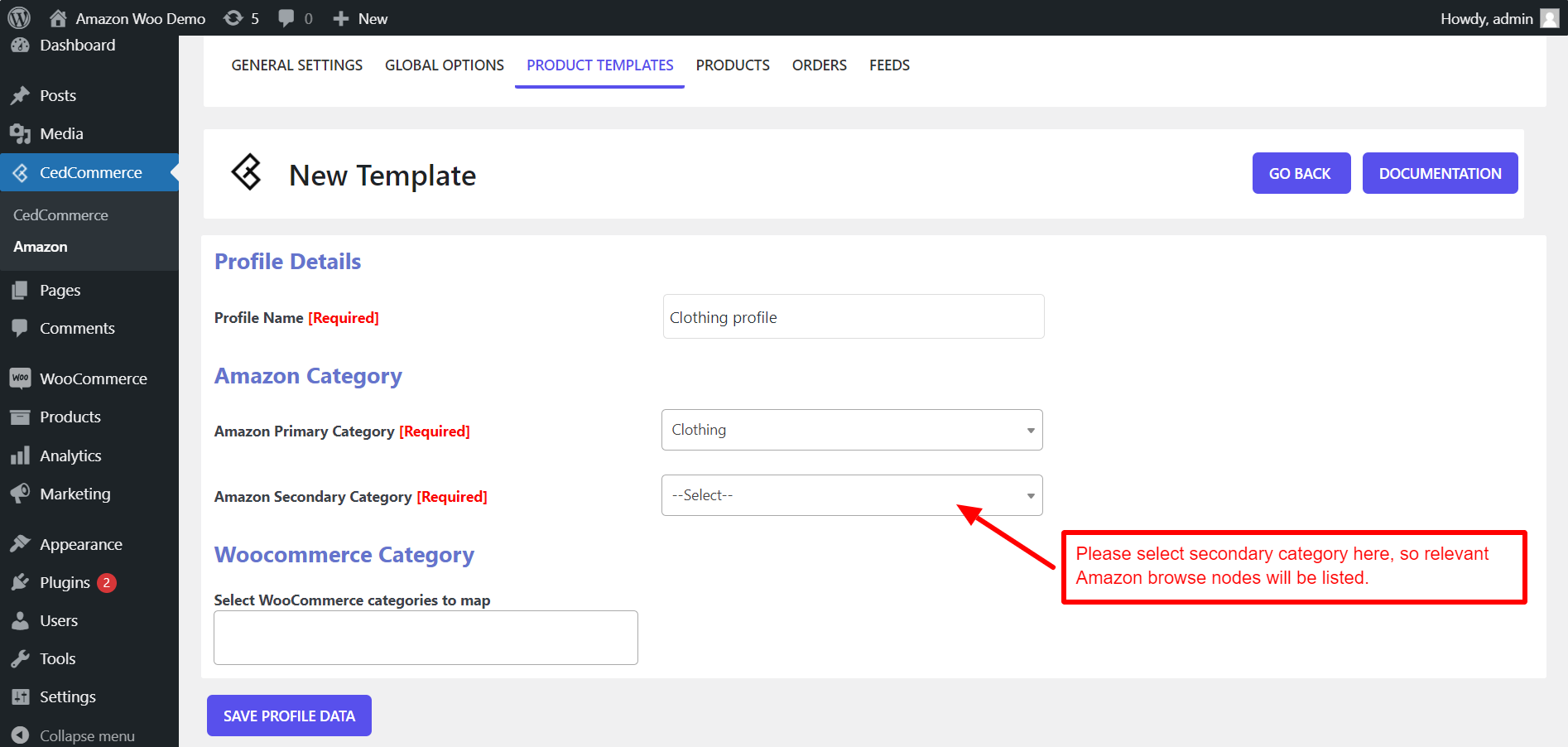Click the Comments sidebar icon
Screen dimensions: 1568x747
click(20, 328)
